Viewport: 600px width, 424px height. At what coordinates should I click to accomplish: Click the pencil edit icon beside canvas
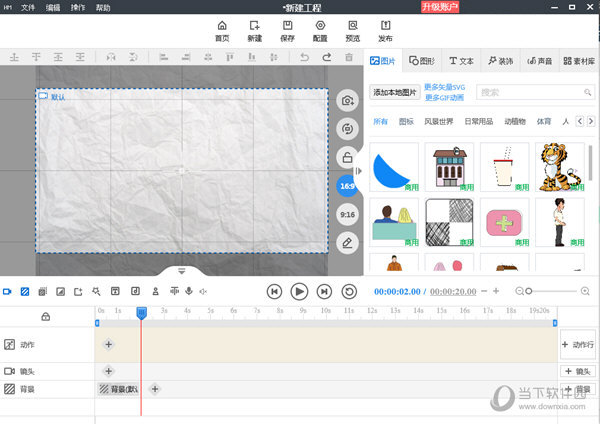click(x=347, y=243)
